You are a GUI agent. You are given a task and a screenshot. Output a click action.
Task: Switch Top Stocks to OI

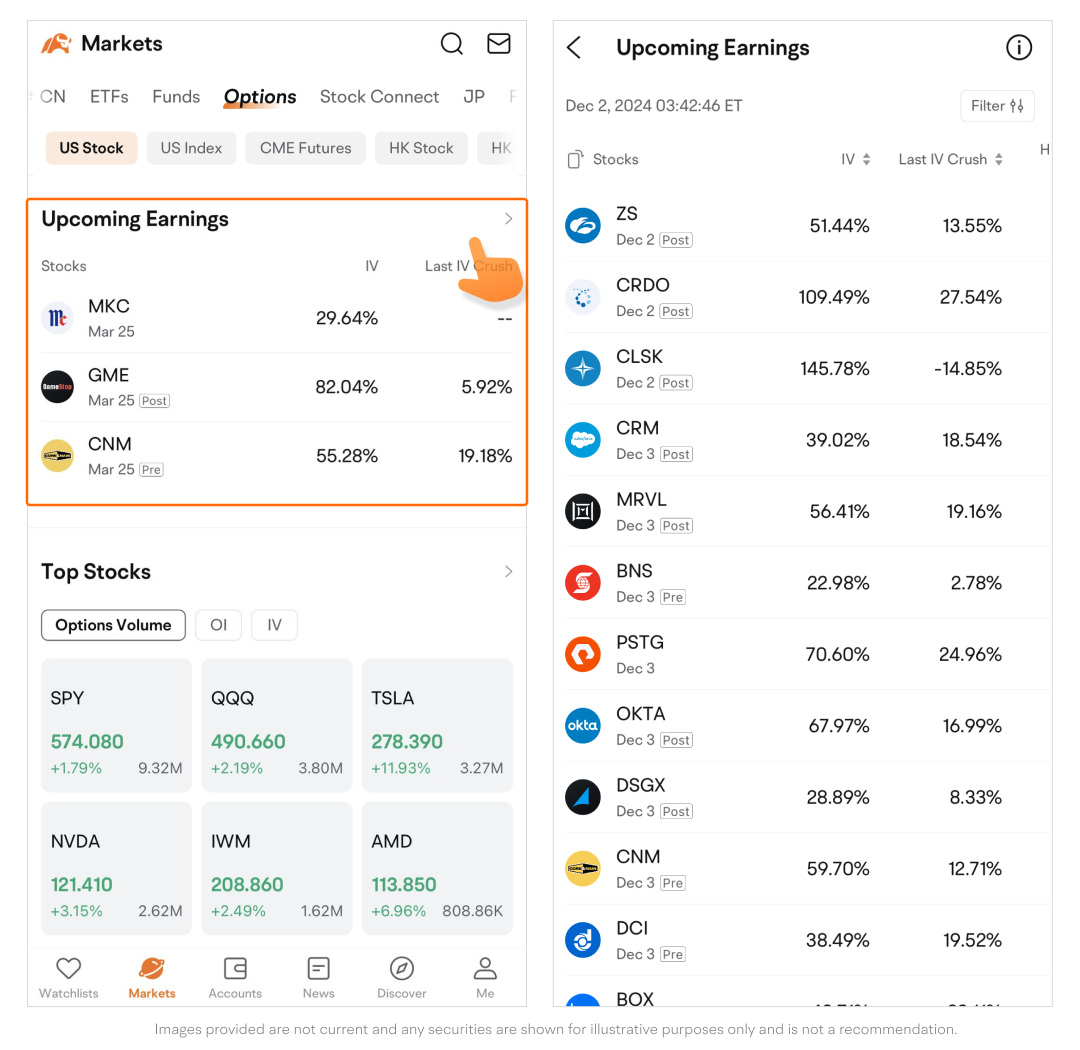pos(218,625)
